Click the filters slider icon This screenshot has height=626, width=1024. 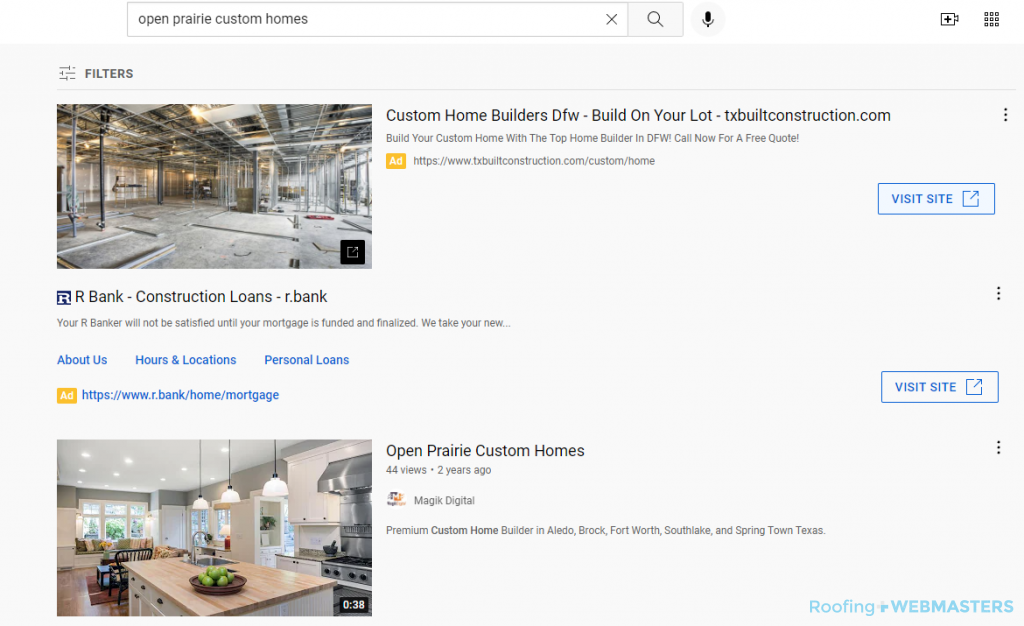[x=67, y=74]
